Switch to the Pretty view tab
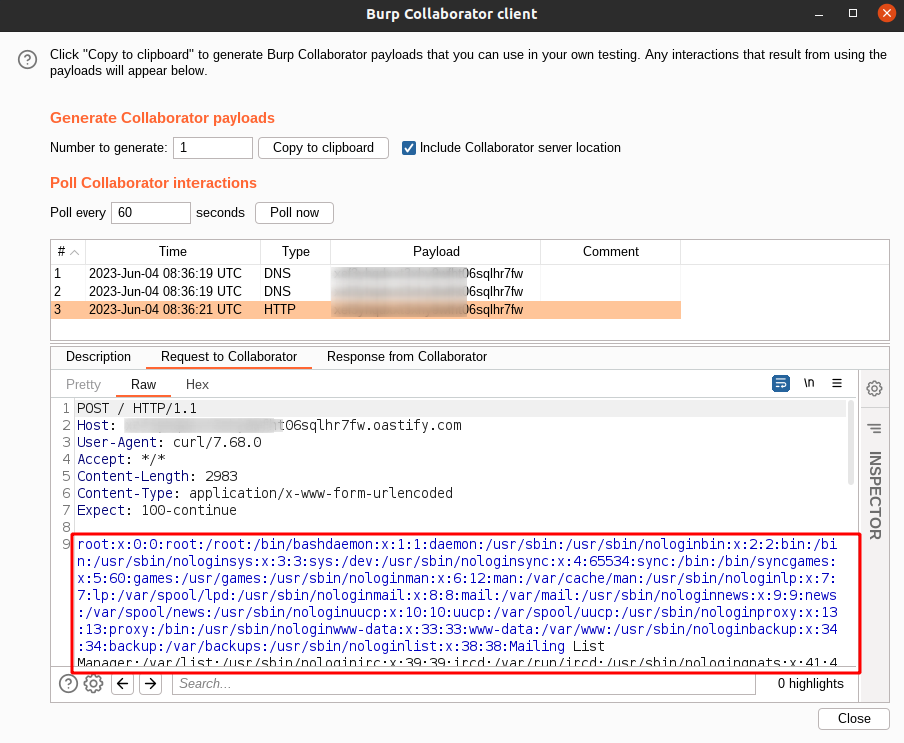 (x=84, y=384)
